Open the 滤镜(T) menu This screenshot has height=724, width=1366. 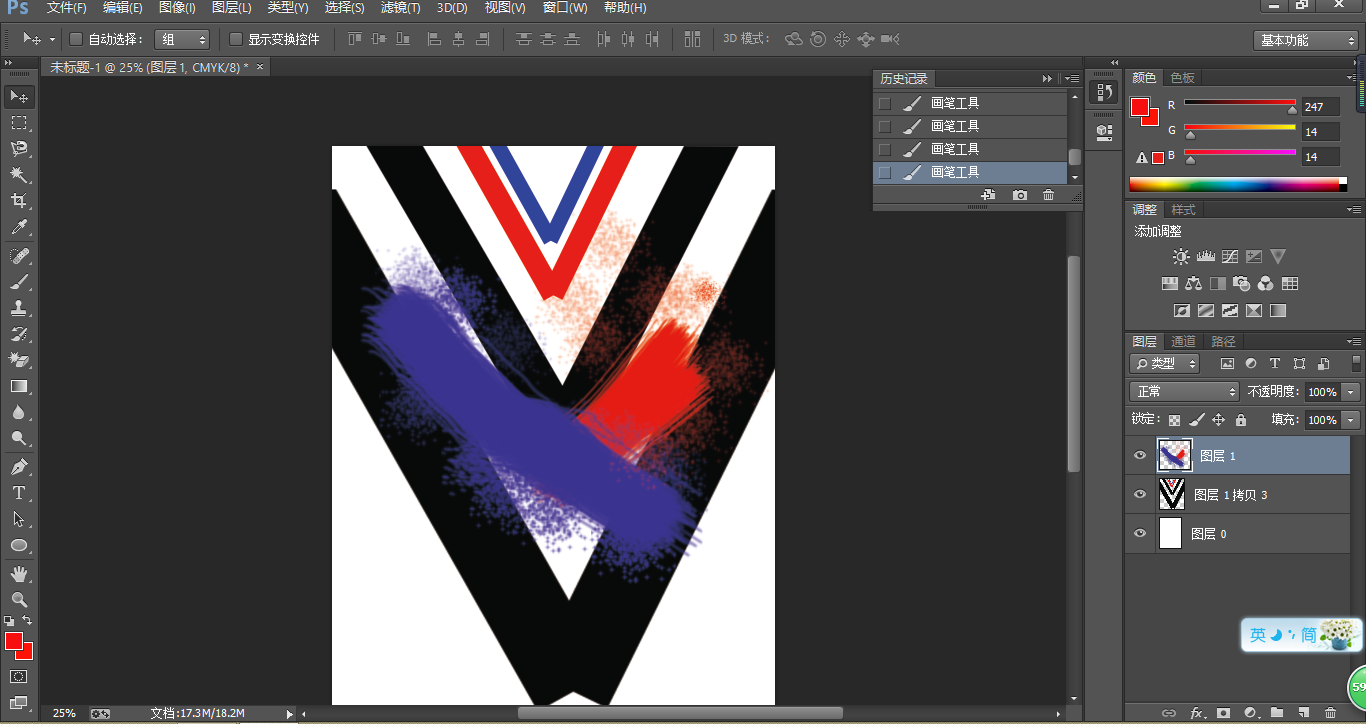(400, 8)
